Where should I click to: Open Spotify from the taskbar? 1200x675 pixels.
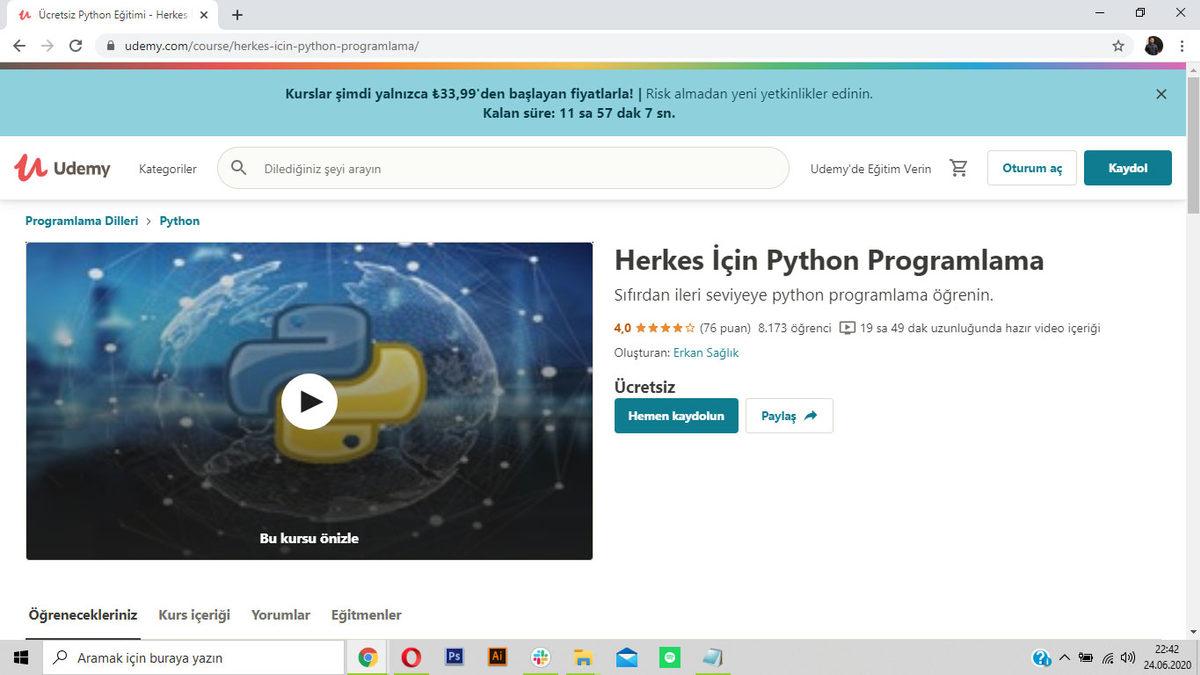click(x=670, y=657)
